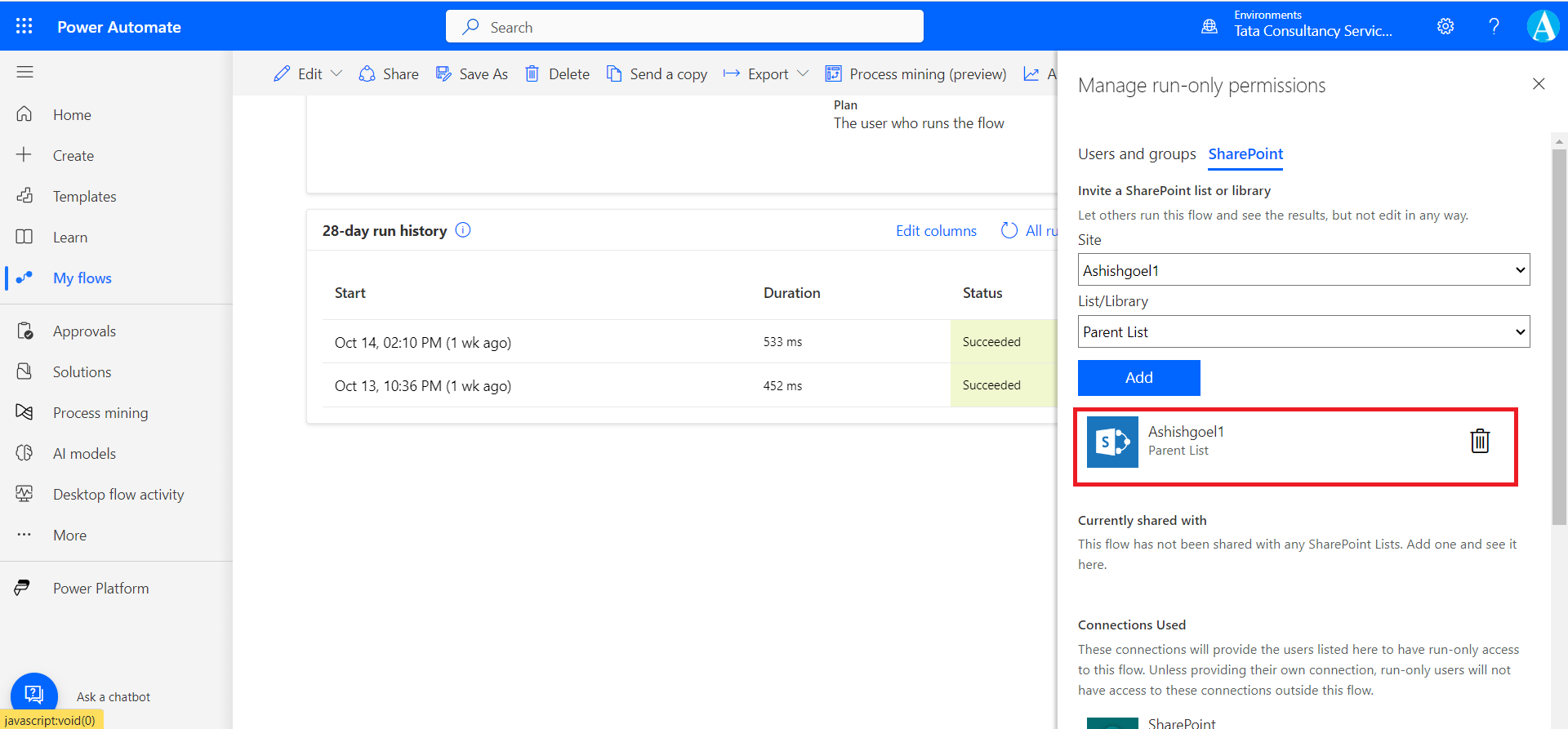Close the Manage run-only permissions panel
The image size is (1568, 729).
(x=1539, y=84)
